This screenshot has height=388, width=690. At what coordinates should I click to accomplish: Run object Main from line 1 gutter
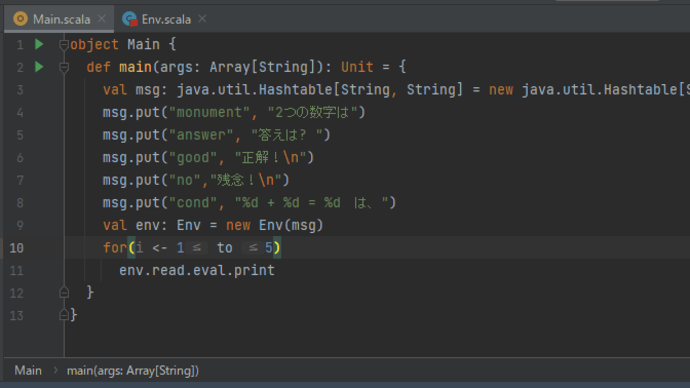point(39,44)
